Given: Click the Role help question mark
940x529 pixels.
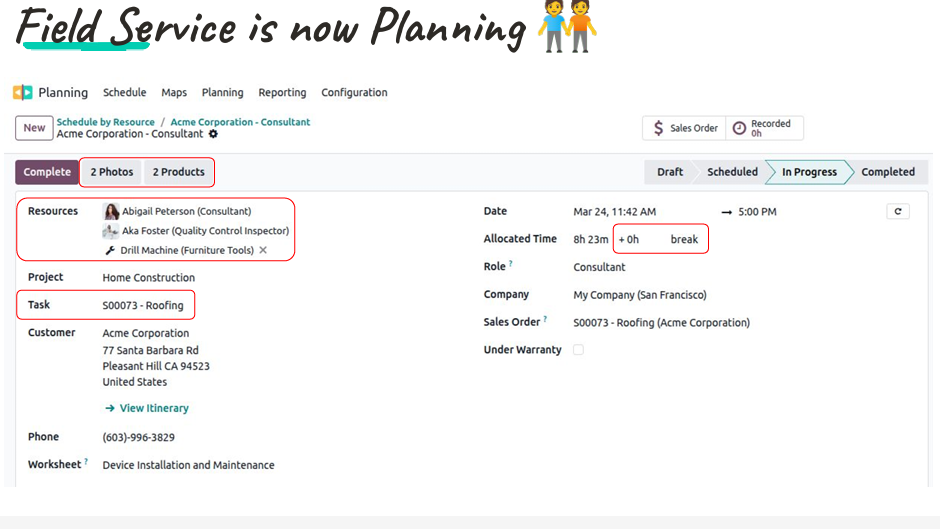Looking at the screenshot, I should (511, 263).
